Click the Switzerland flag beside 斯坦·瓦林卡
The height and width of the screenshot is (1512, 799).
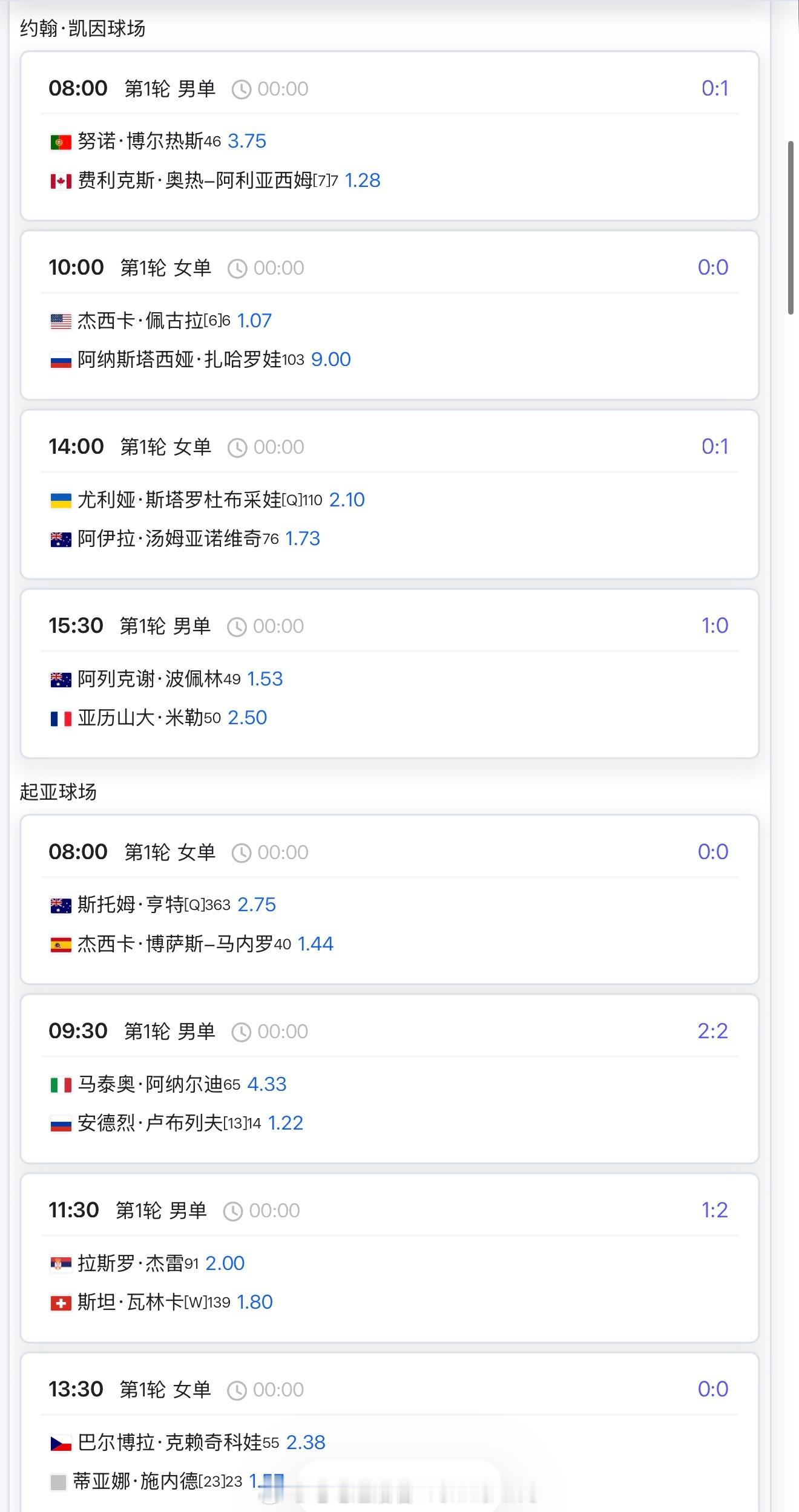pos(61,1303)
